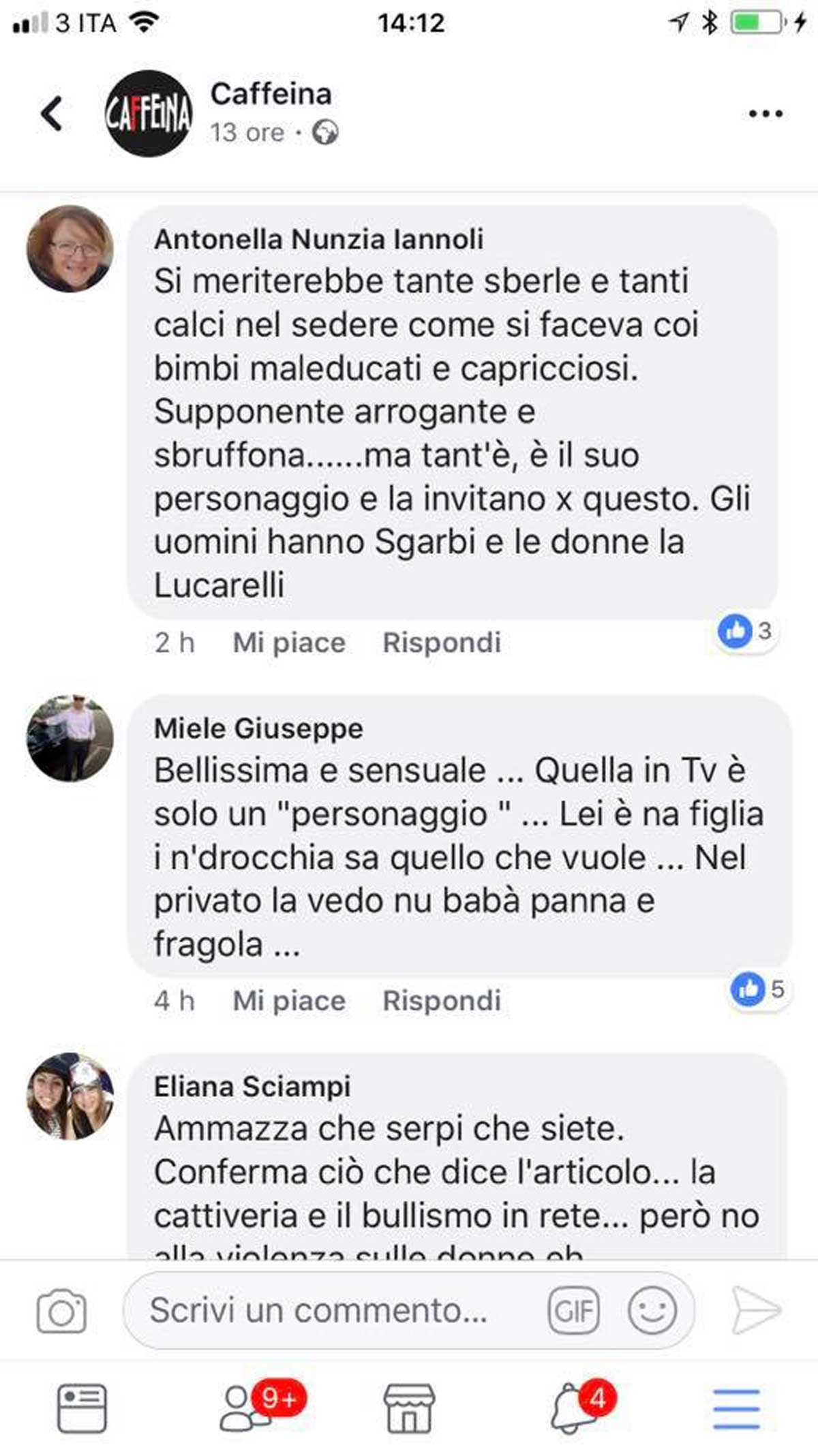The height and width of the screenshot is (1456, 818).
Task: Open the Marketplace tab
Action: pos(409,1408)
